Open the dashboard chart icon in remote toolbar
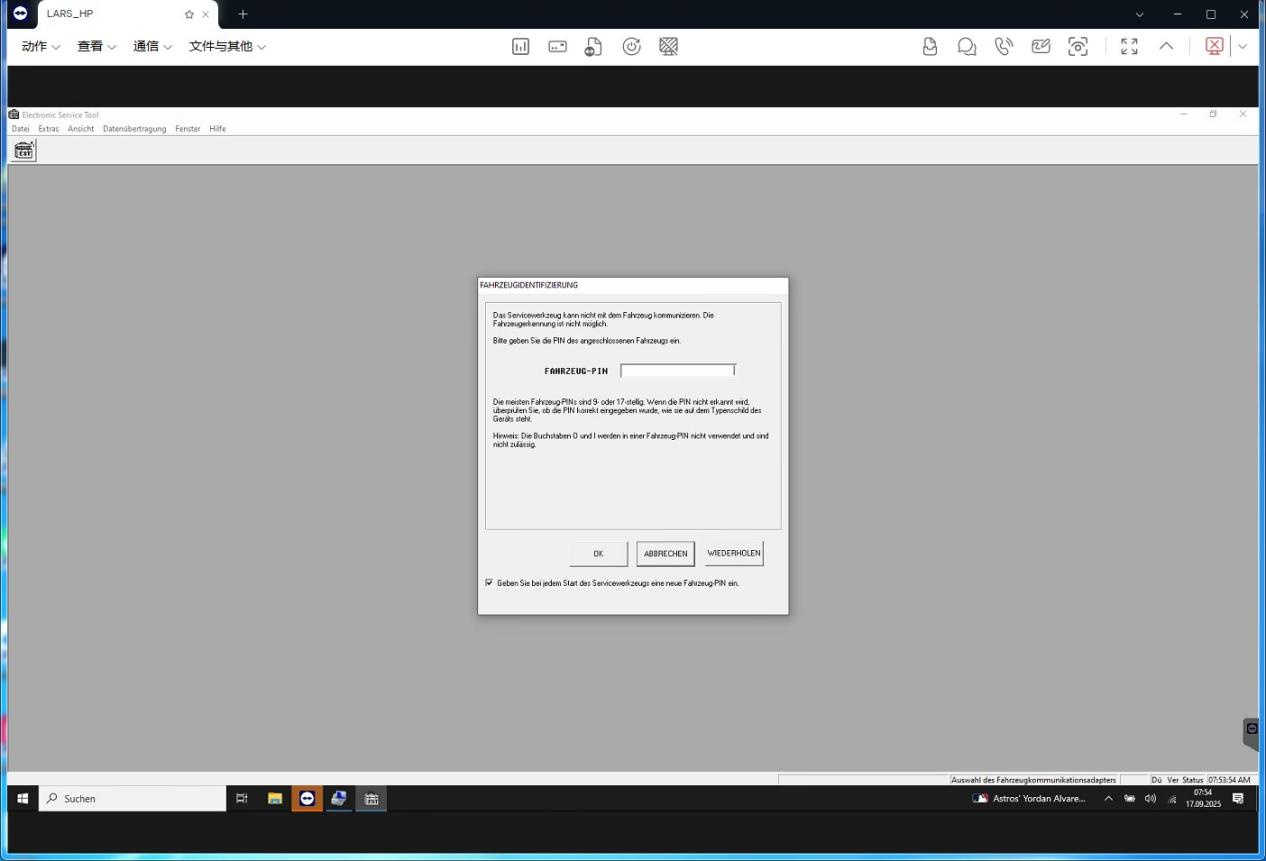1266x861 pixels. pyautogui.click(x=520, y=46)
